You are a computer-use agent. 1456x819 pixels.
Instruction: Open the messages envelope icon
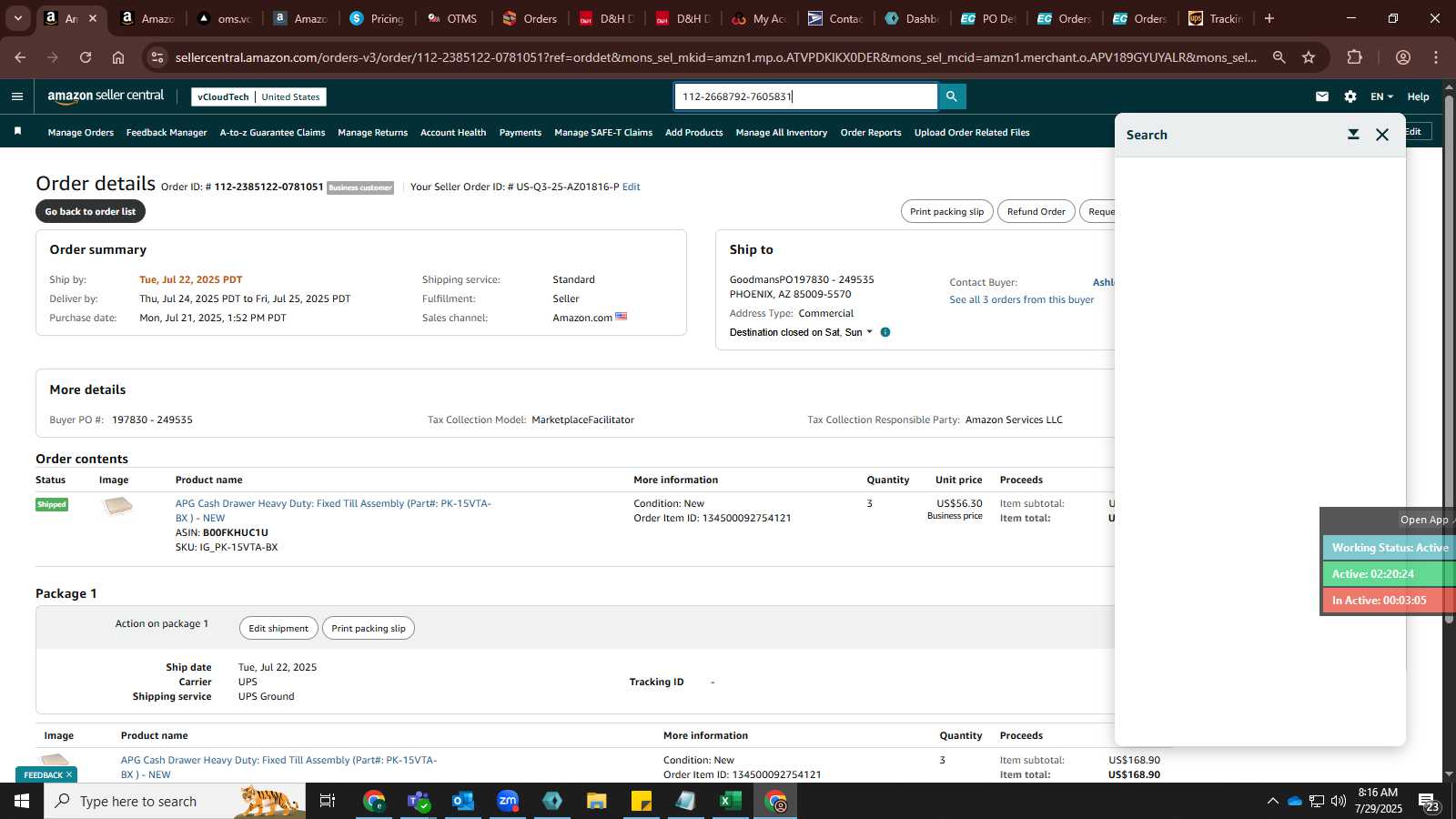click(1322, 96)
